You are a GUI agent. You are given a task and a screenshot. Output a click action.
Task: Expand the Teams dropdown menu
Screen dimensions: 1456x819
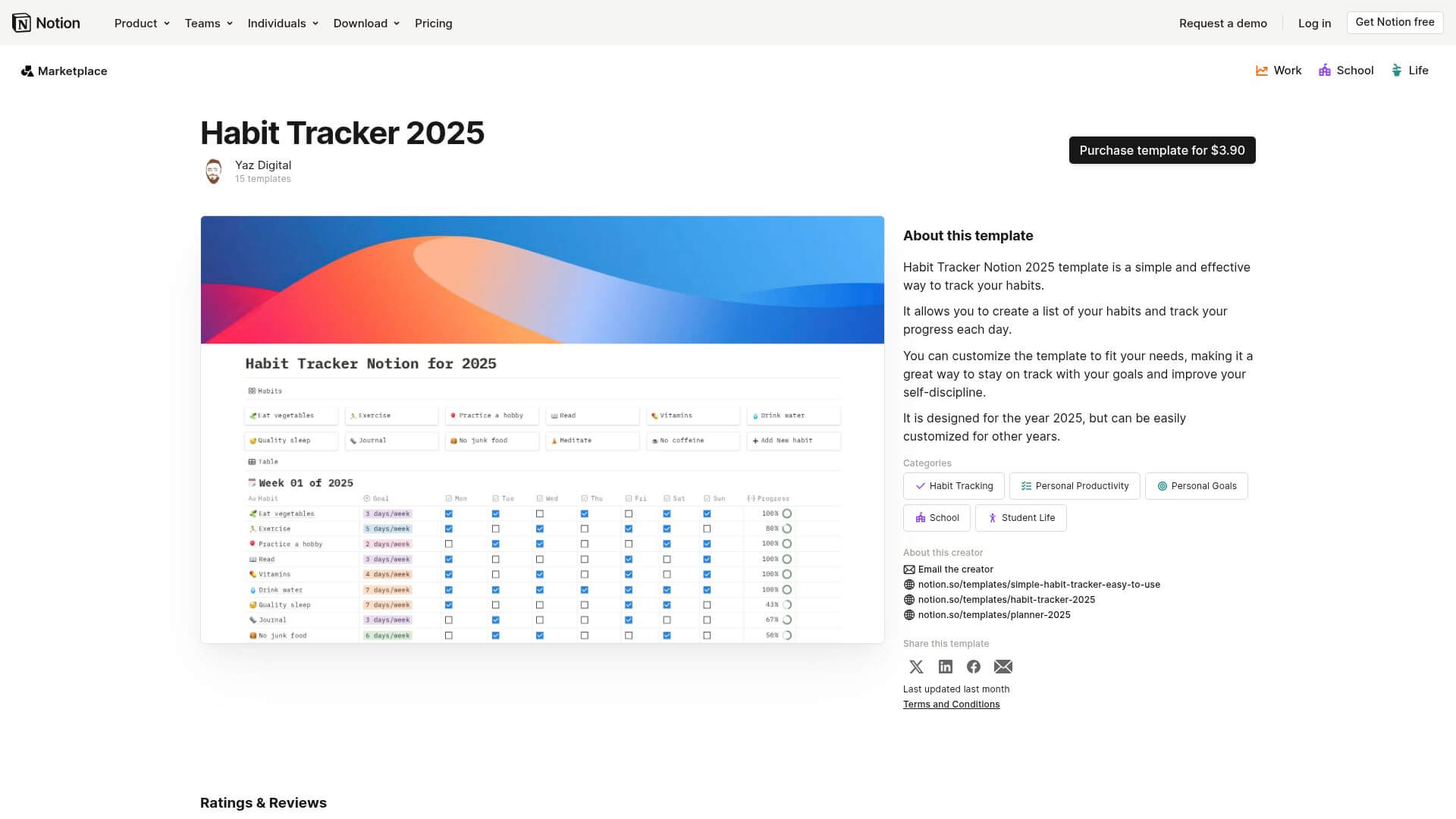point(209,23)
